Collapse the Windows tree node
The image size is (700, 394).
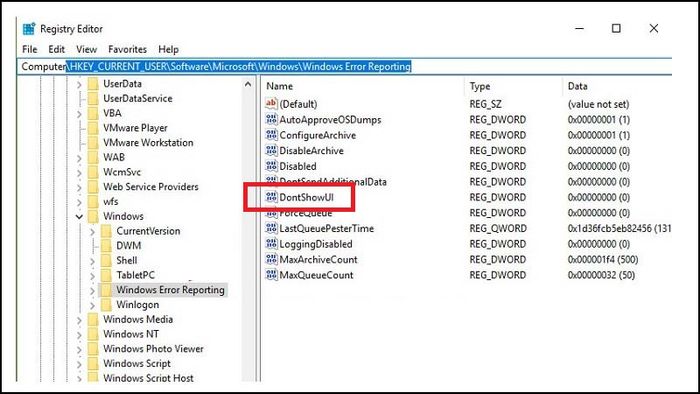pyautogui.click(x=79, y=216)
